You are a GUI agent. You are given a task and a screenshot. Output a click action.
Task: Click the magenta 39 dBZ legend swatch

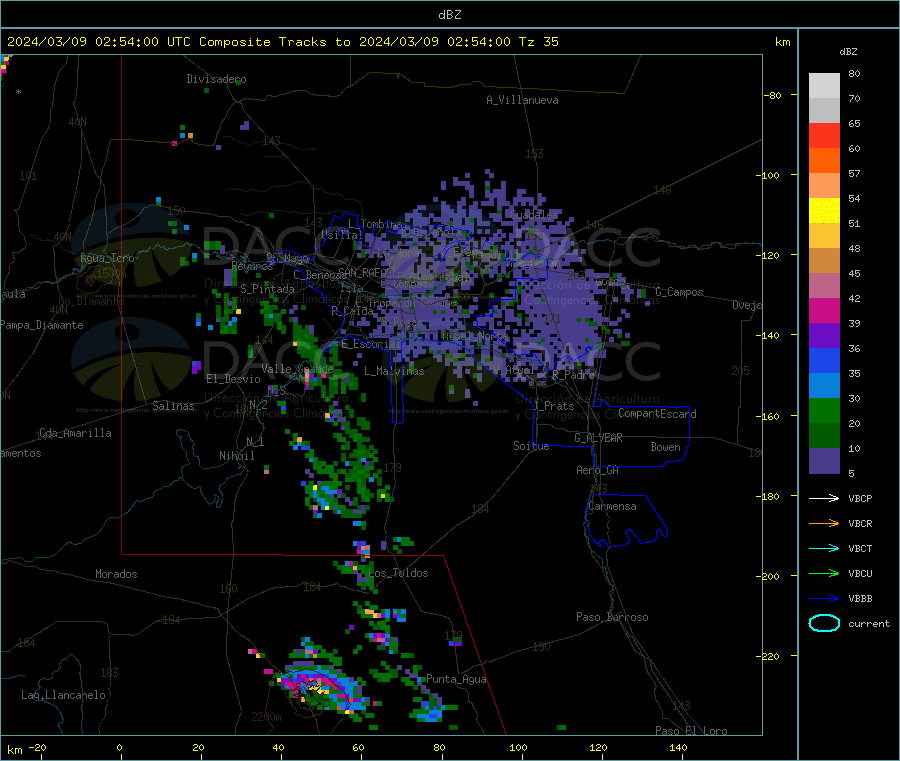[x=824, y=310]
